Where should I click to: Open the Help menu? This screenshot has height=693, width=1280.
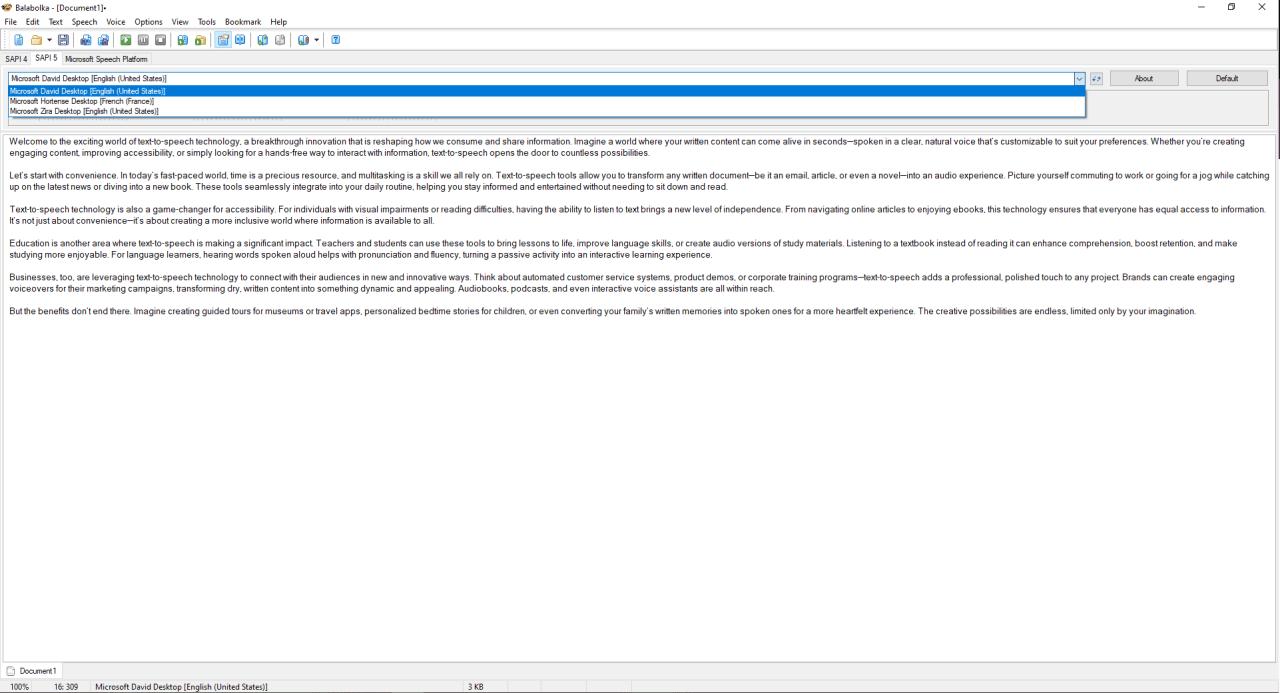(278, 22)
